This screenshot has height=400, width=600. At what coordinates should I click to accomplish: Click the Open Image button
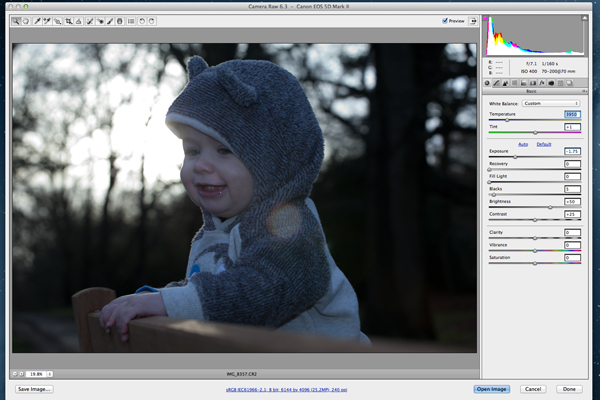pyautogui.click(x=492, y=389)
